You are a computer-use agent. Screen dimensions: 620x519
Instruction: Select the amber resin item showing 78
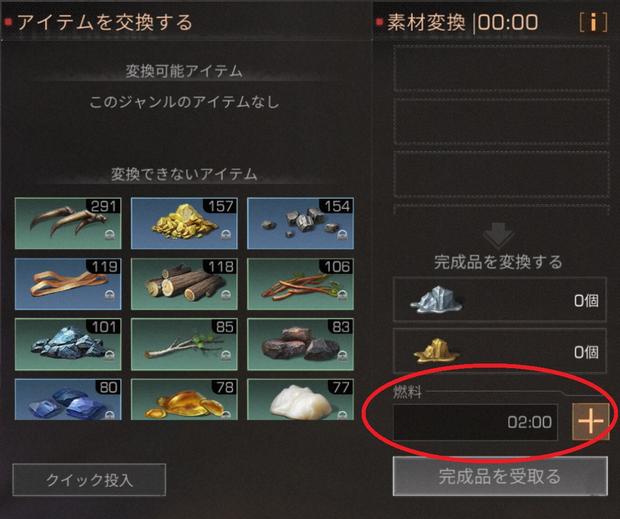click(x=184, y=399)
